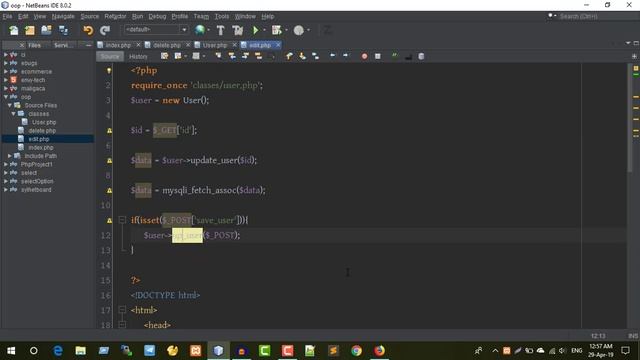Viewport: 640px width, 360px height.
Task: Open Chrome from the Windows taskbar
Action: (x=356, y=351)
